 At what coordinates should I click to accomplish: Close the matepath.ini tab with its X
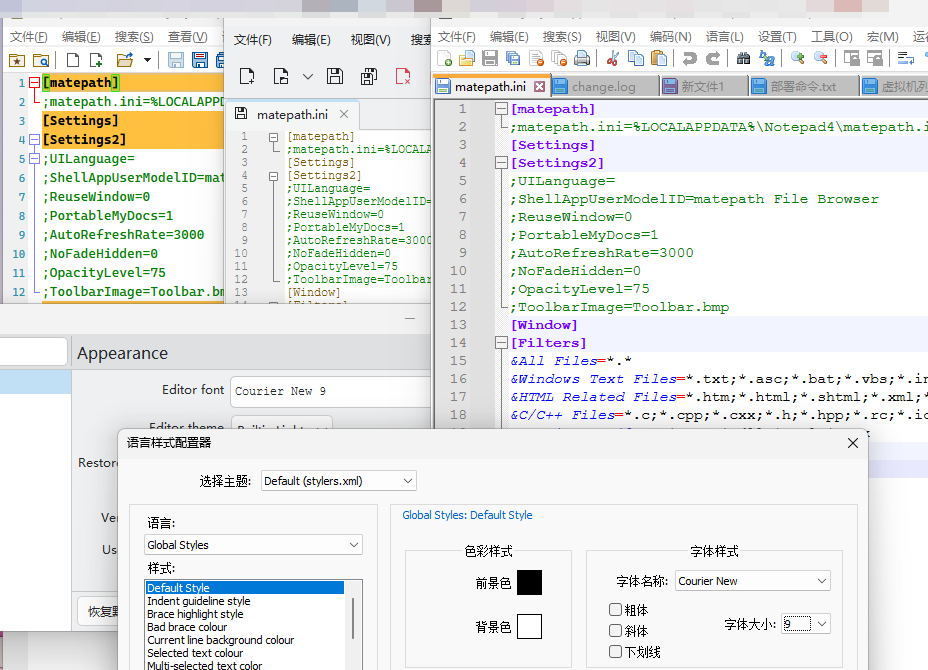coord(541,84)
